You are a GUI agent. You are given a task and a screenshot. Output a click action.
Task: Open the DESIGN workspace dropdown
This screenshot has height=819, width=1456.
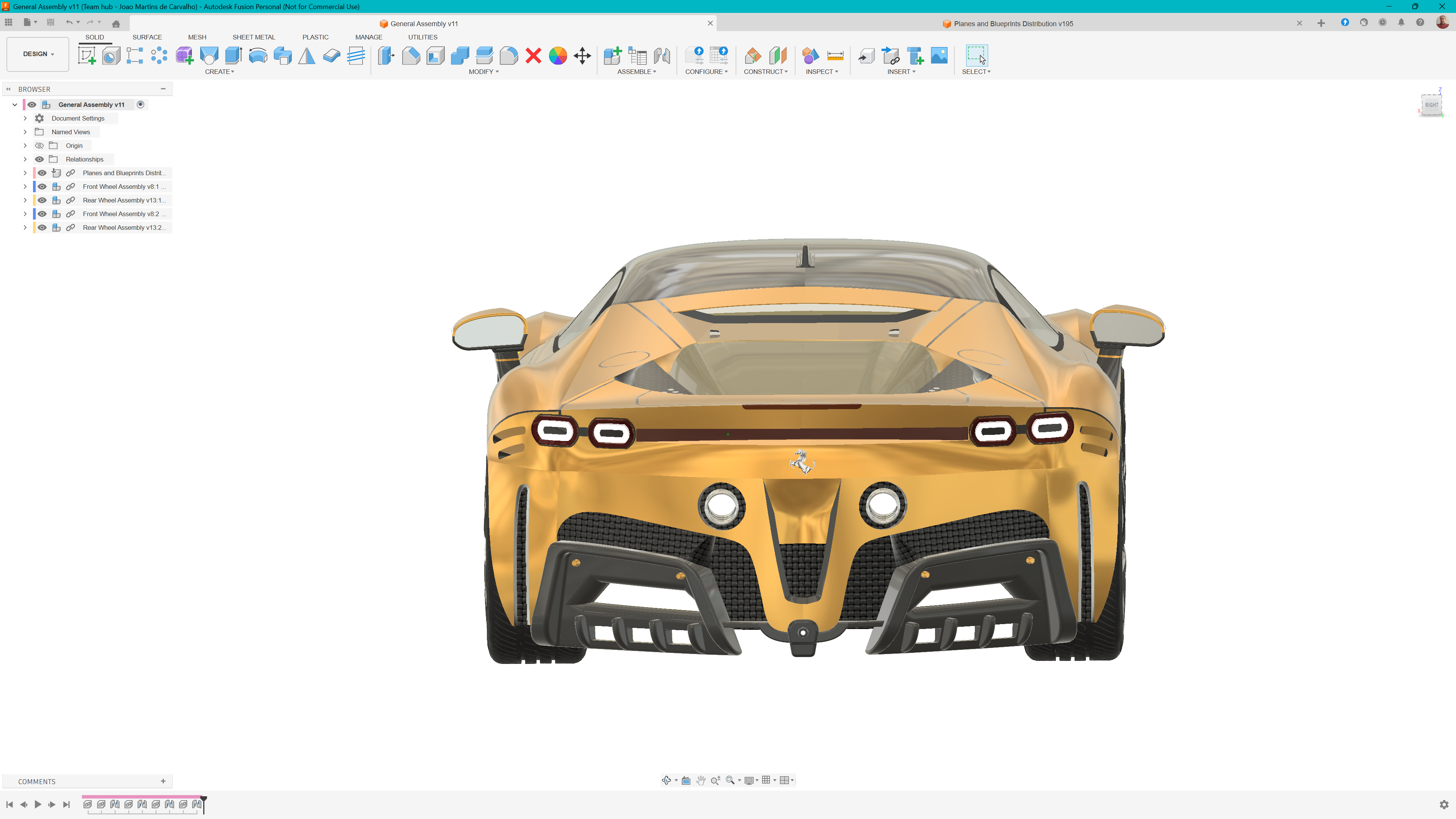[x=38, y=54]
